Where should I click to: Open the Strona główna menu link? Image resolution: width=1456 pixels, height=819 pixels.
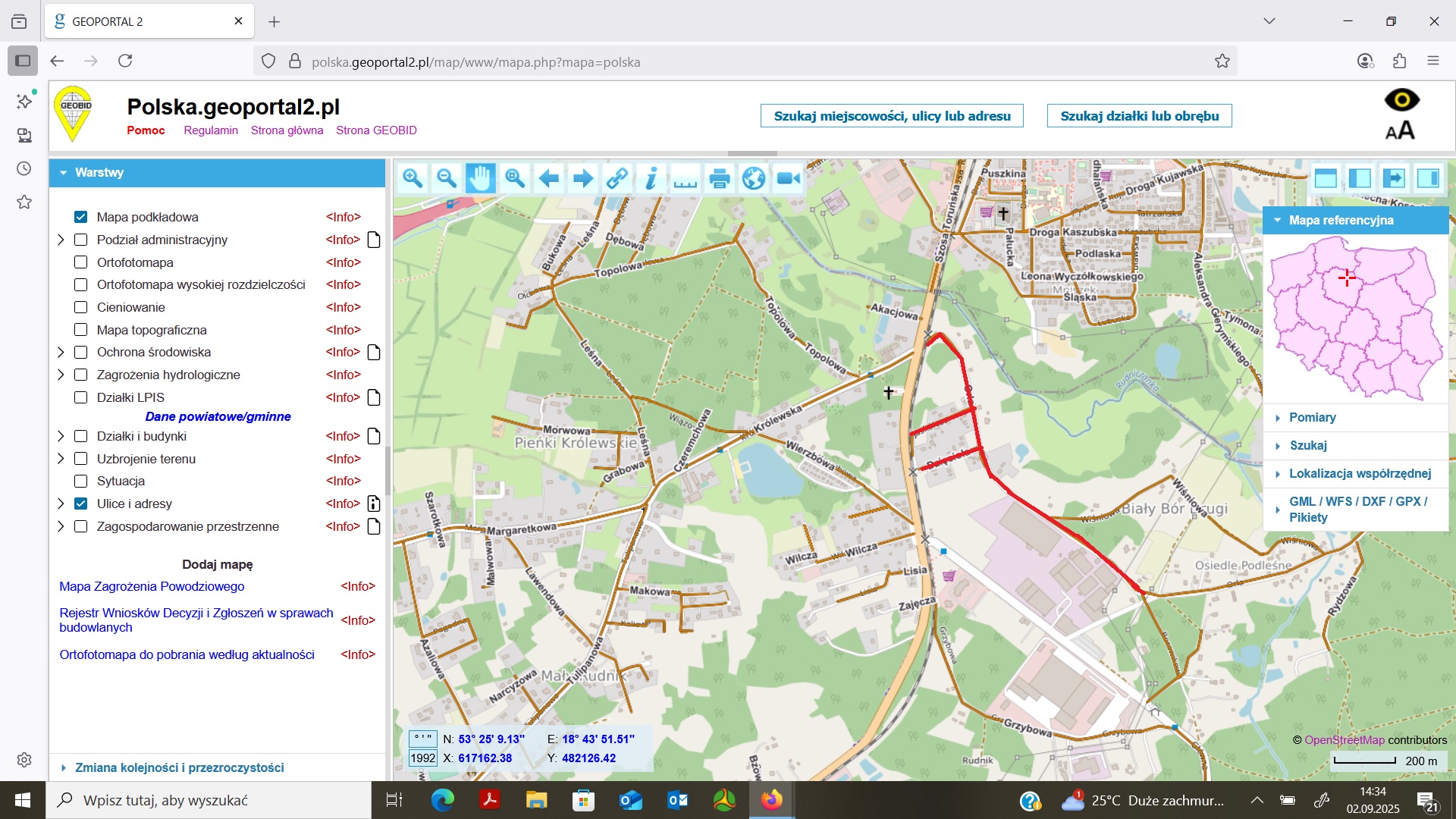[x=287, y=130]
